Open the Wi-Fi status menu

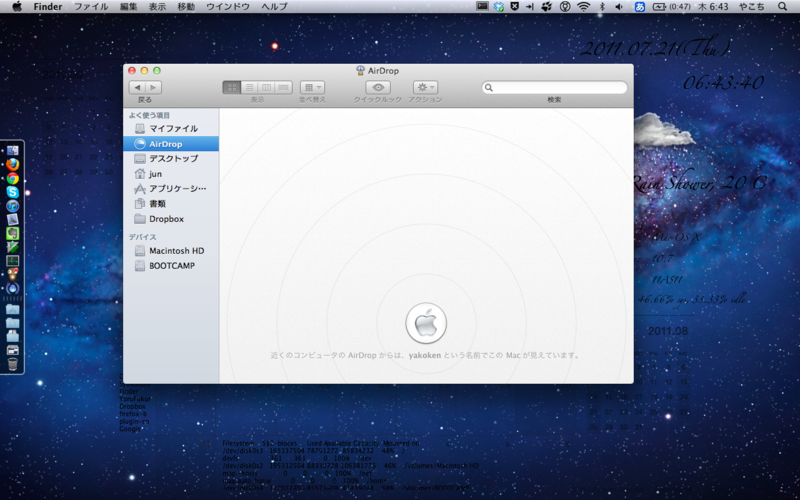tap(583, 7)
